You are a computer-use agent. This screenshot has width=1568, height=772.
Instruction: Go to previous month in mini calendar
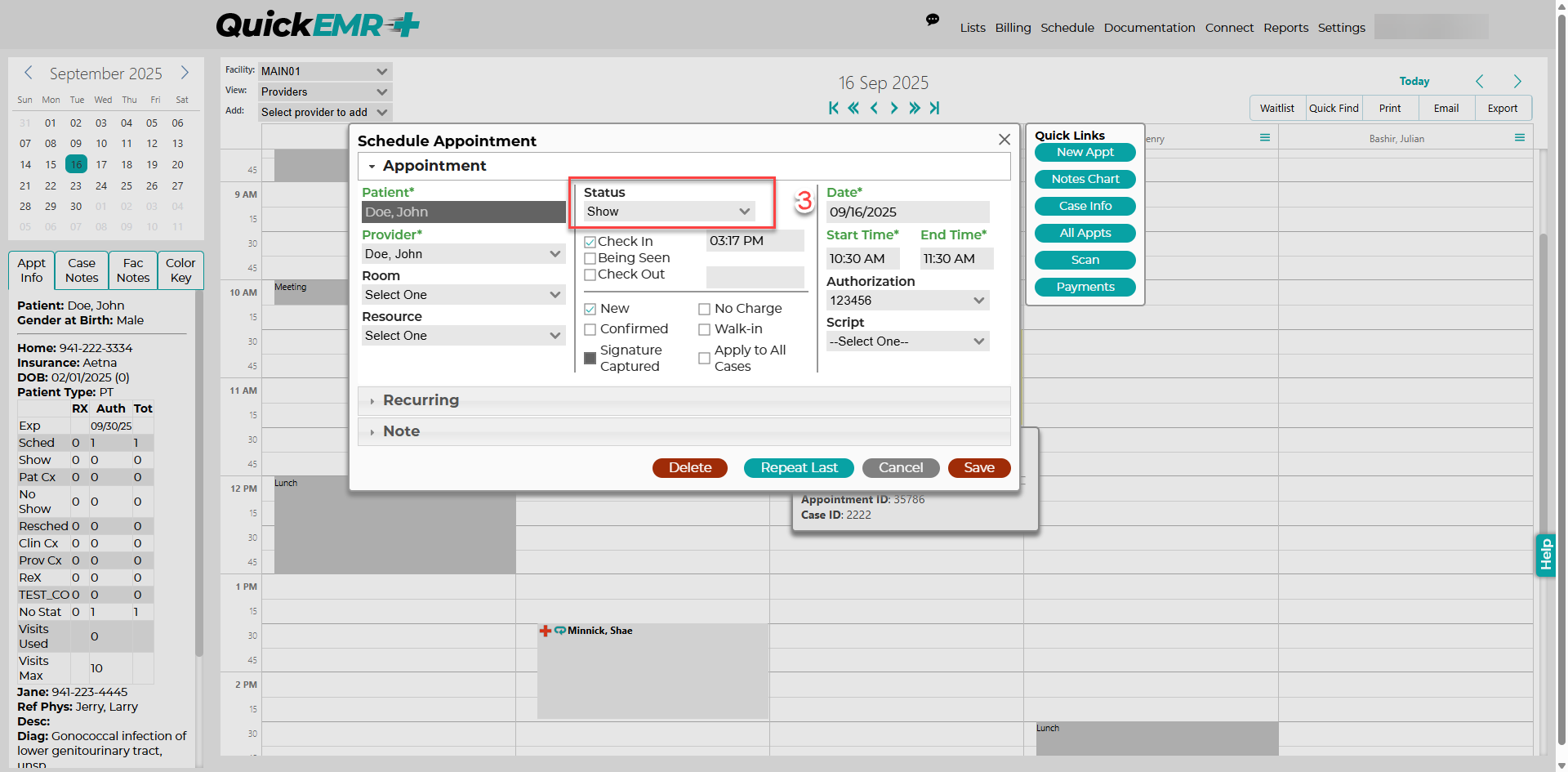(x=28, y=73)
